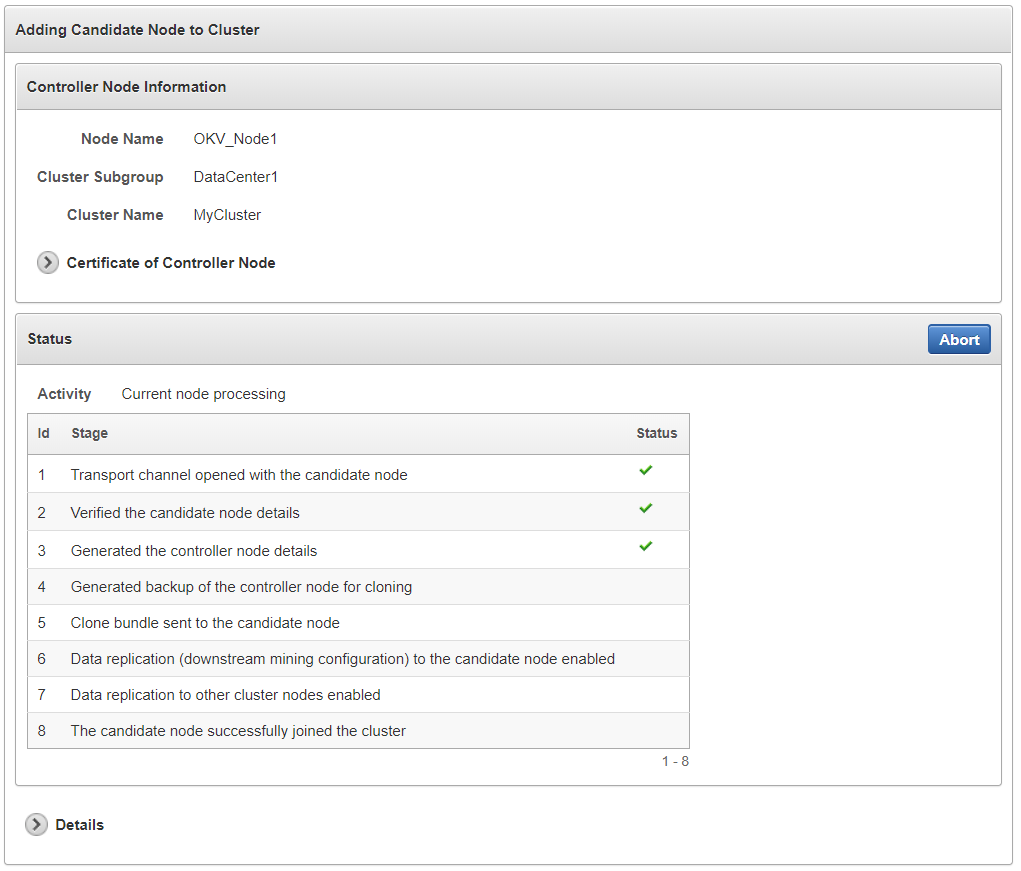
Task: Click the Current node processing activity text
Action: tap(203, 394)
